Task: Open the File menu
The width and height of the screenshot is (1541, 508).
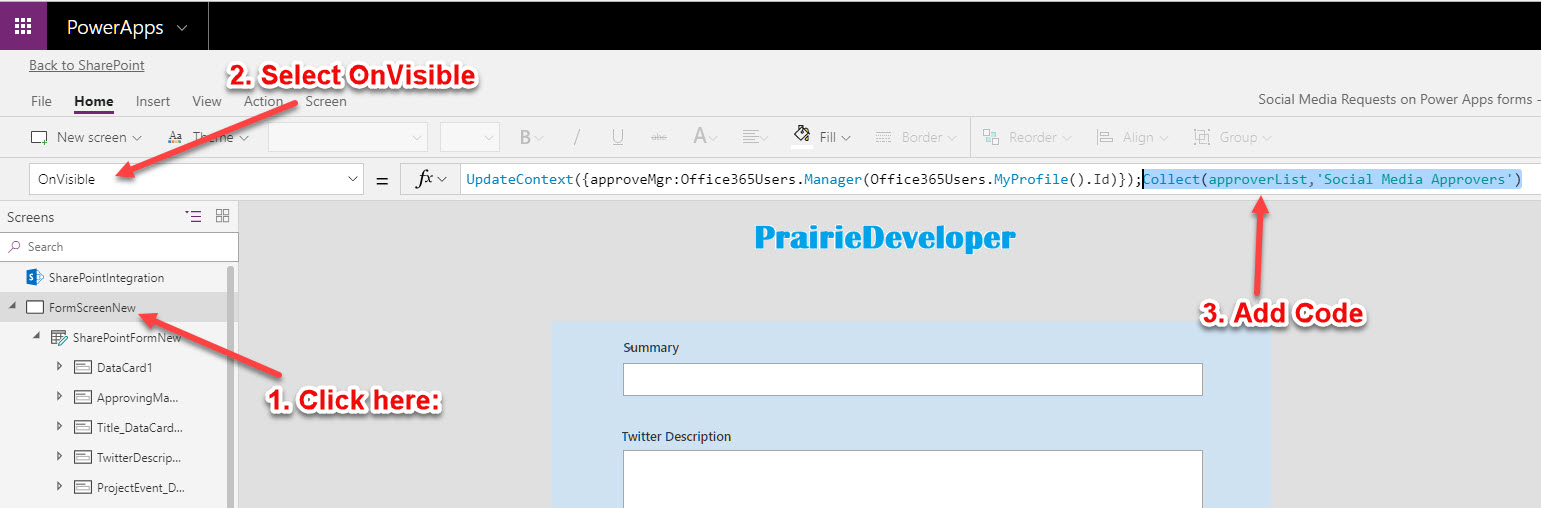Action: [x=41, y=101]
